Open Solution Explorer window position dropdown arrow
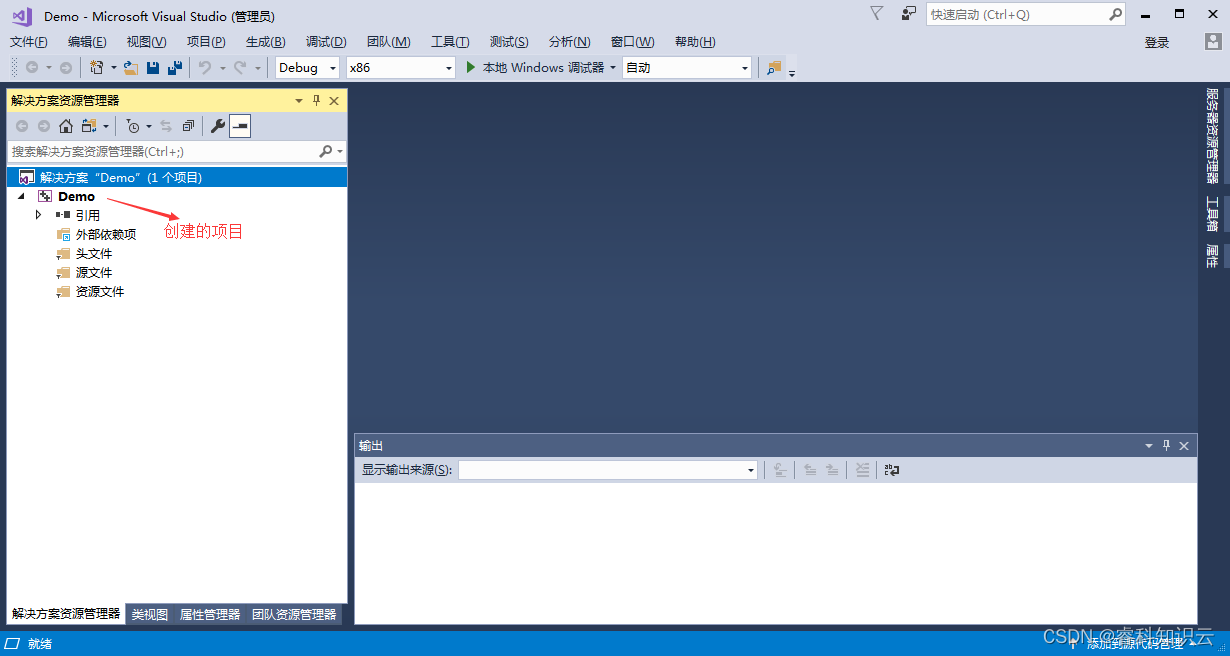The image size is (1230, 656). click(298, 100)
